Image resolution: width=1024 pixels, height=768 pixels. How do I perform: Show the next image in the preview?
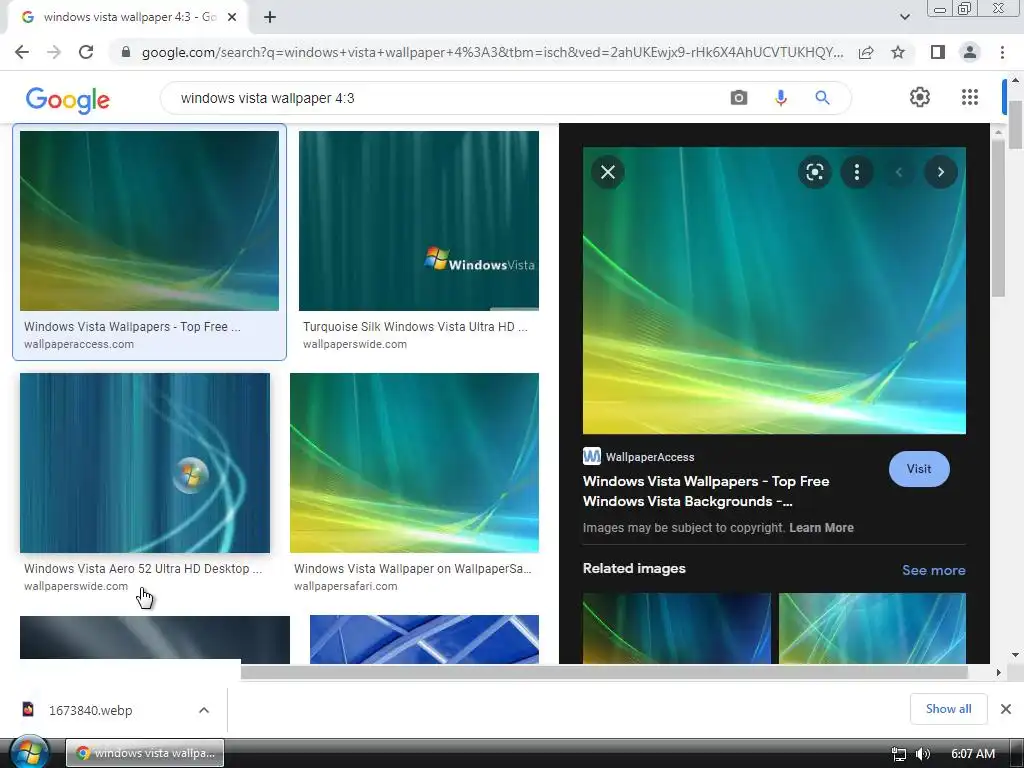[x=941, y=172]
